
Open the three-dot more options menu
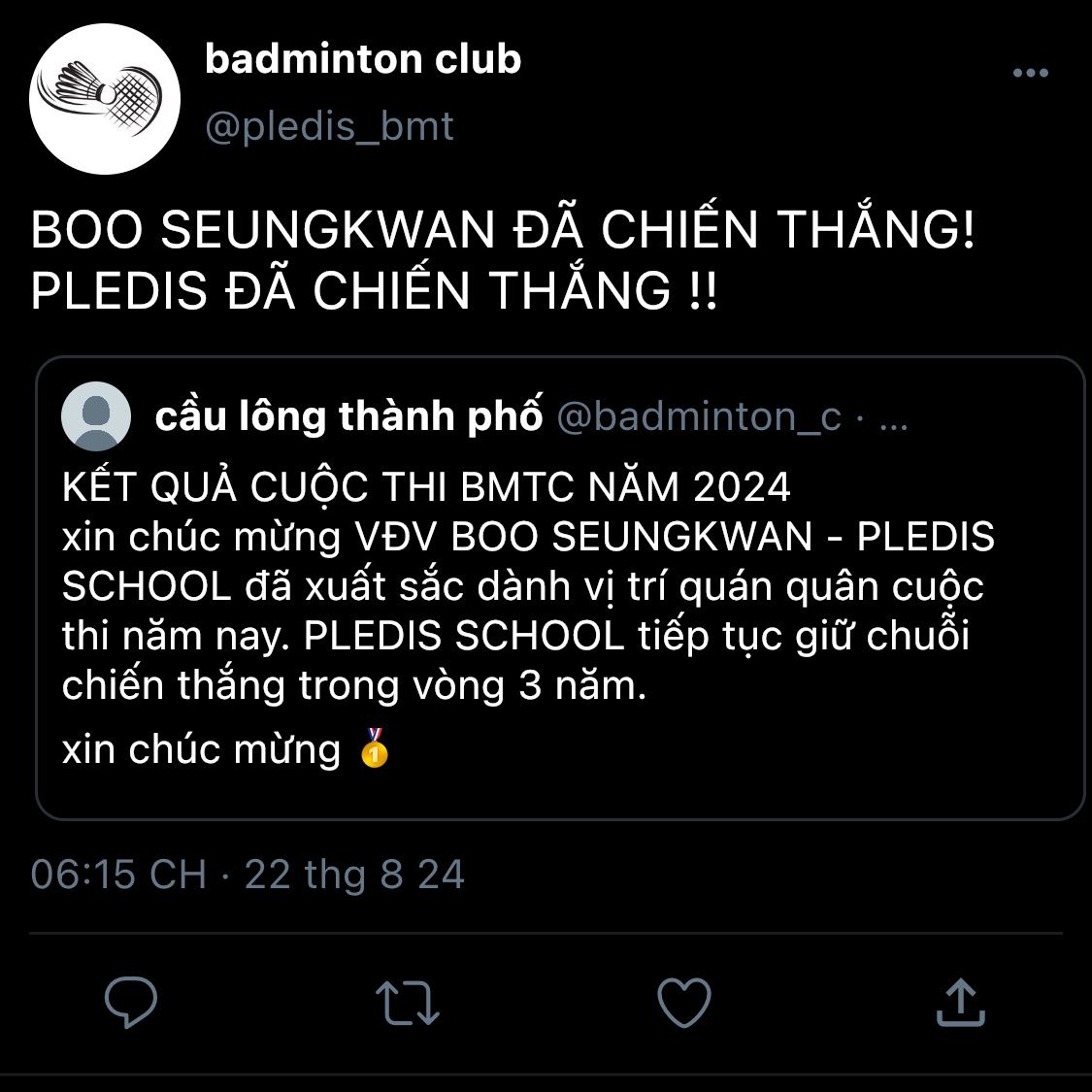[1031, 73]
